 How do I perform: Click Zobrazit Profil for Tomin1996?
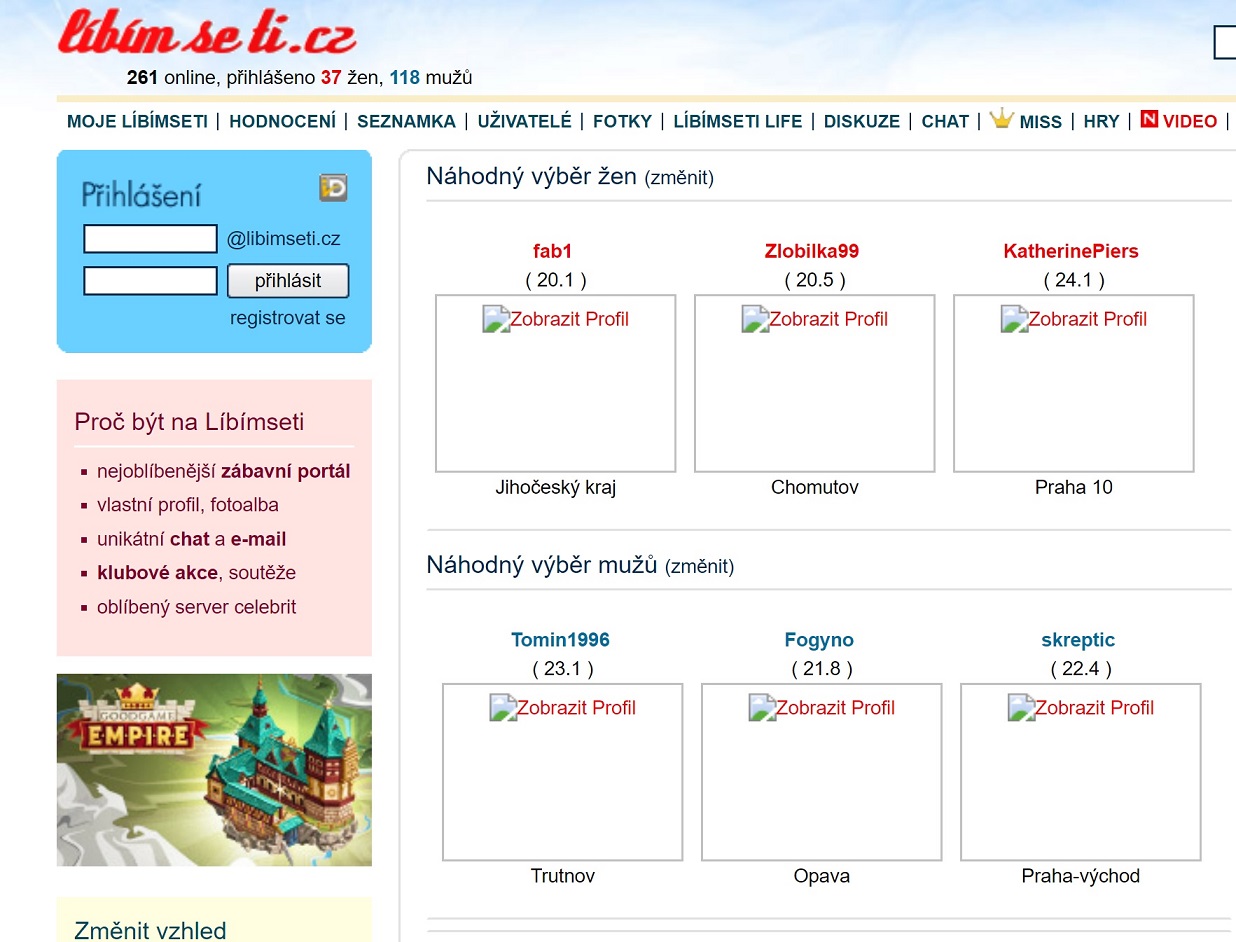(x=577, y=708)
